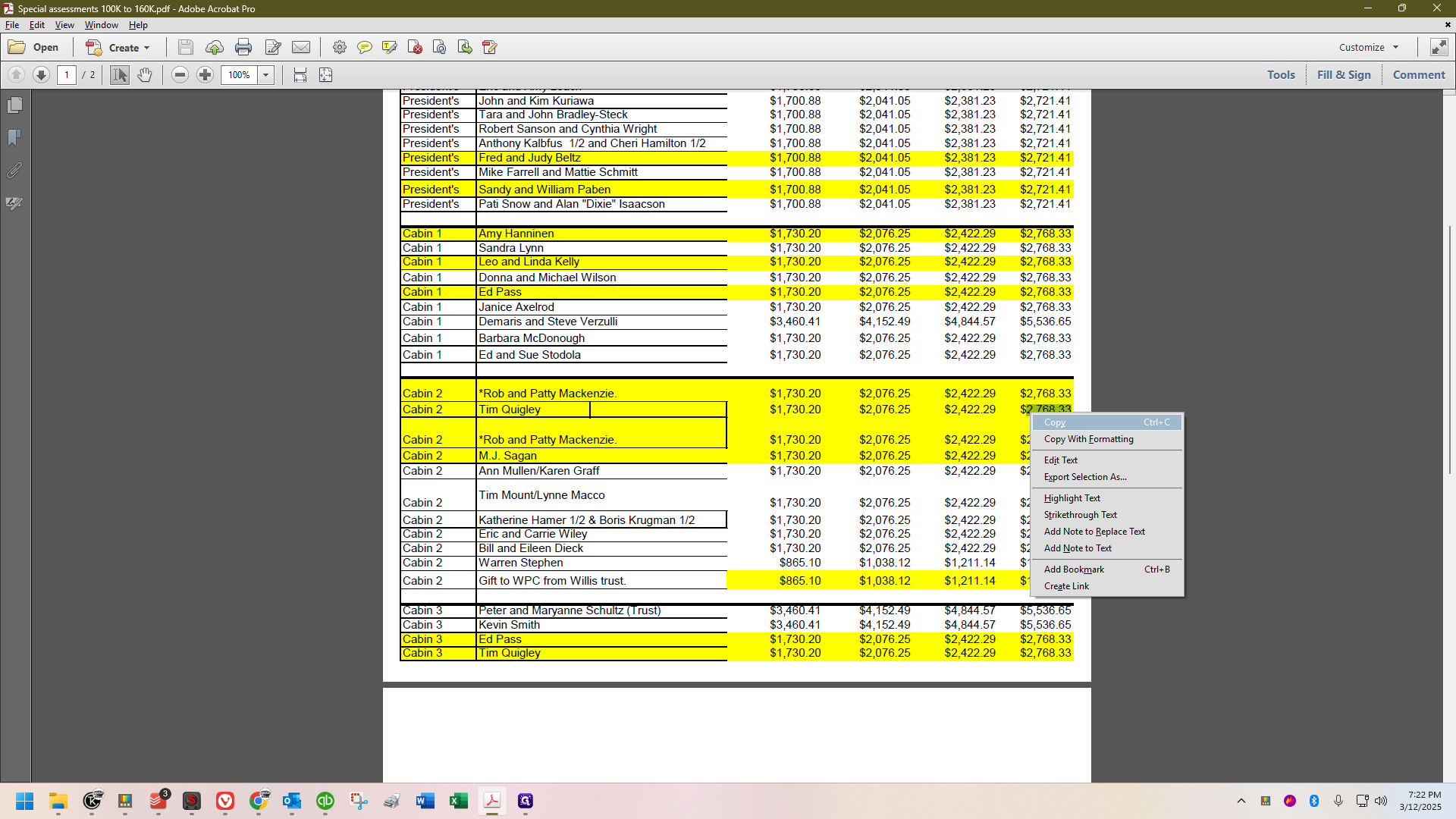Click the Edit text and images icon
The width and height of the screenshot is (1456, 819).
click(273, 47)
